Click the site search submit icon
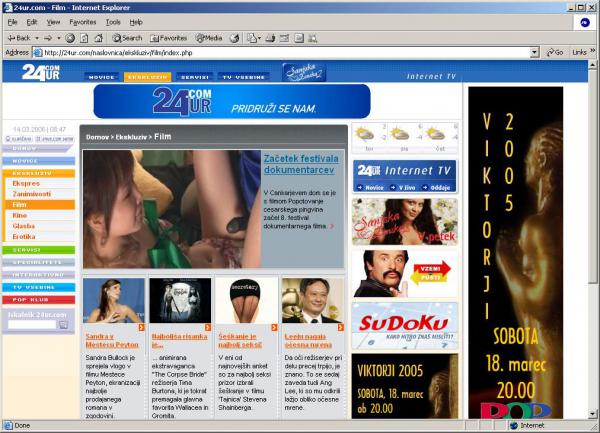Screen dimensions: 600x433 (64, 325)
